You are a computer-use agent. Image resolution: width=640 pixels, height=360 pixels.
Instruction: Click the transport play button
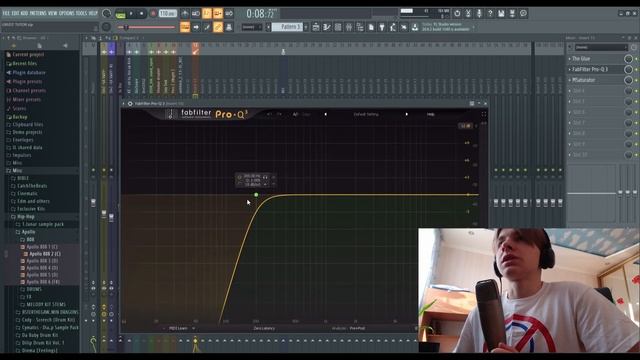[131, 13]
